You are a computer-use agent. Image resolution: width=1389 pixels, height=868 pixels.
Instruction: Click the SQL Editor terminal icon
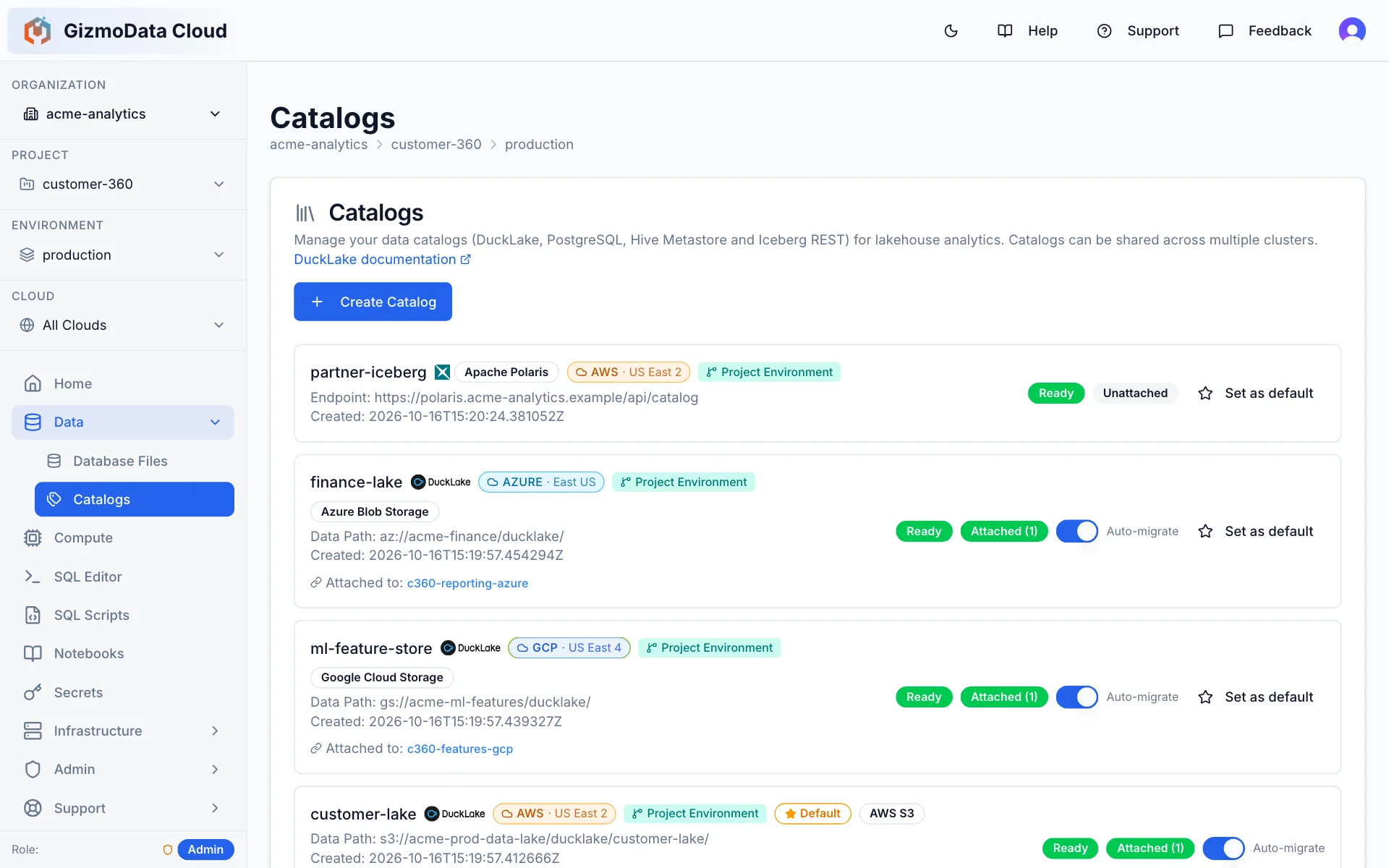(x=33, y=576)
